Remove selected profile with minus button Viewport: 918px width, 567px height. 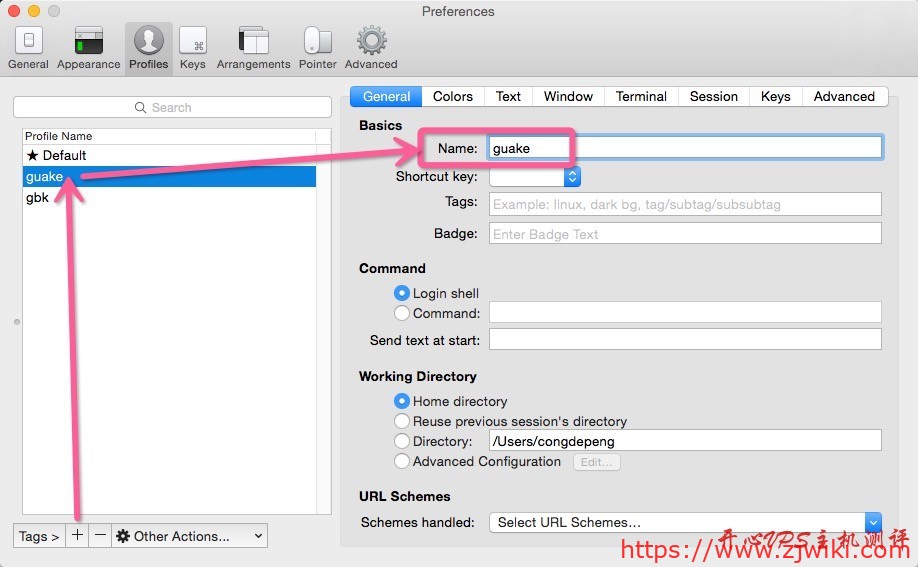pyautogui.click(x=100, y=536)
